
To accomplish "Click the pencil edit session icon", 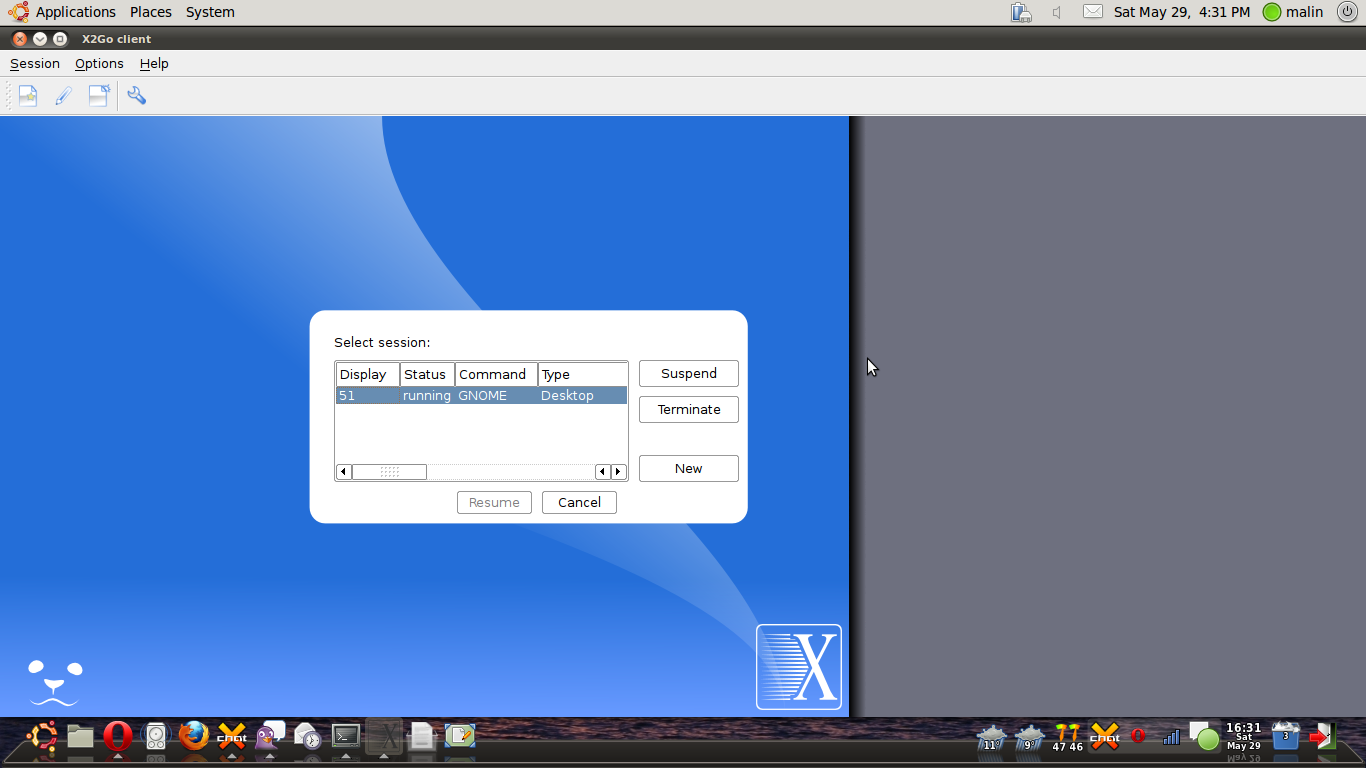I will tap(63, 96).
